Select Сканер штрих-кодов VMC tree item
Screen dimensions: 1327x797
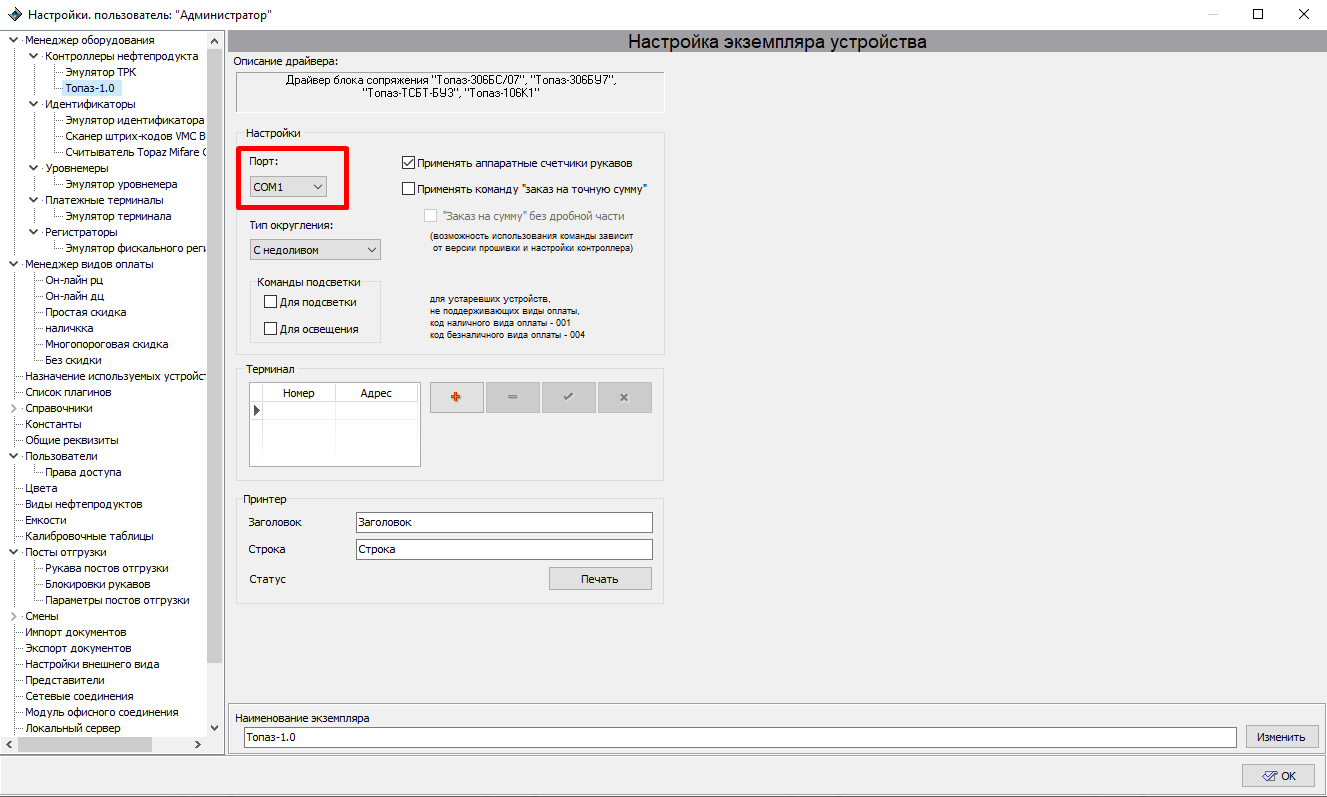135,136
